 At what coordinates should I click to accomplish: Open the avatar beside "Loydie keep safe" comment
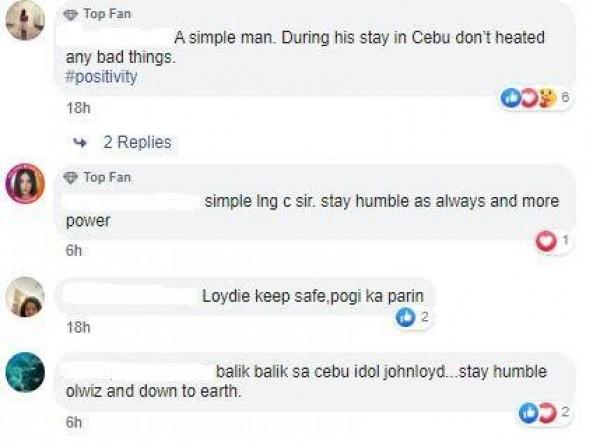coord(26,296)
